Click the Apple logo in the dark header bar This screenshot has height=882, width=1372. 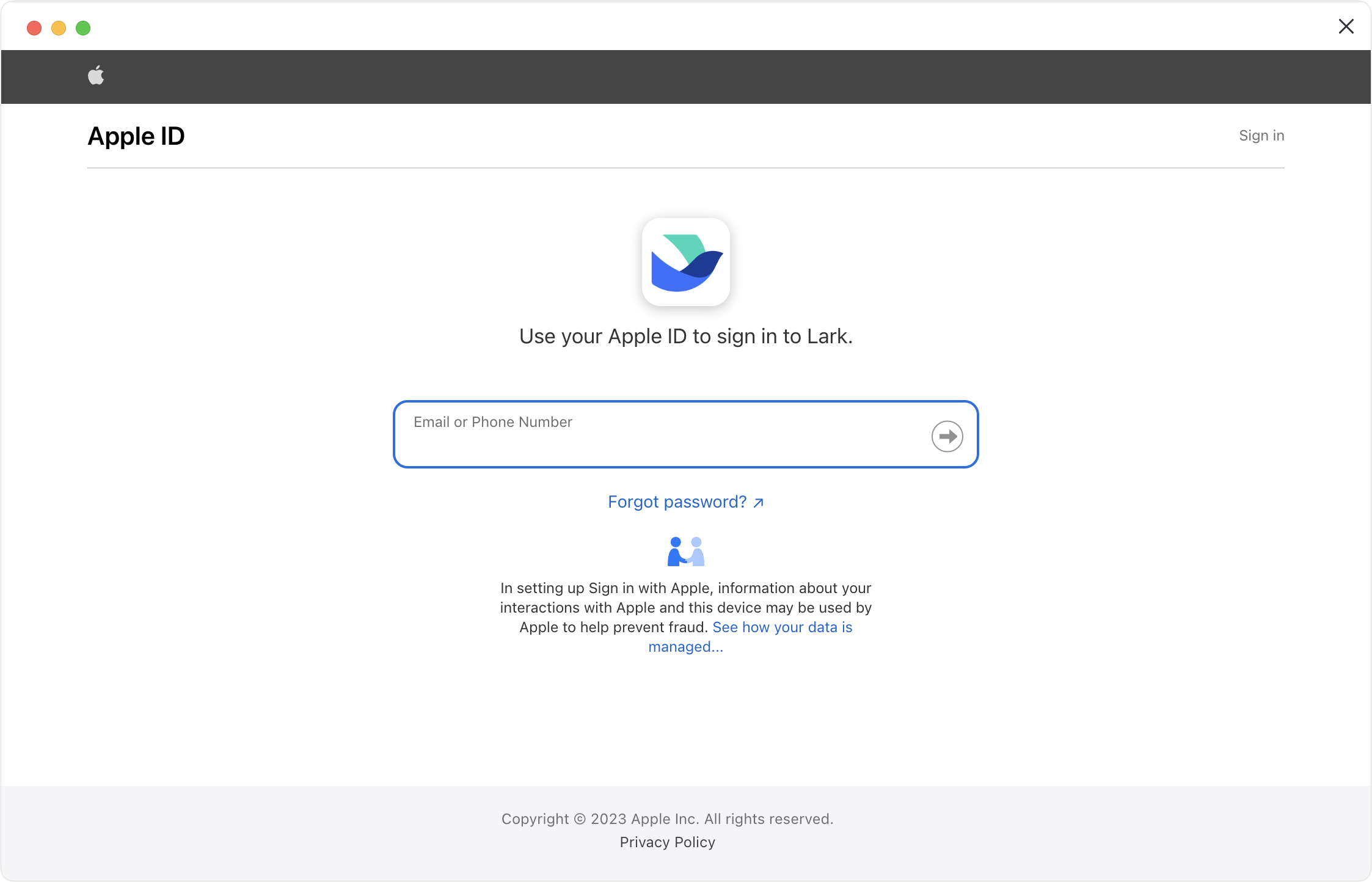(96, 75)
